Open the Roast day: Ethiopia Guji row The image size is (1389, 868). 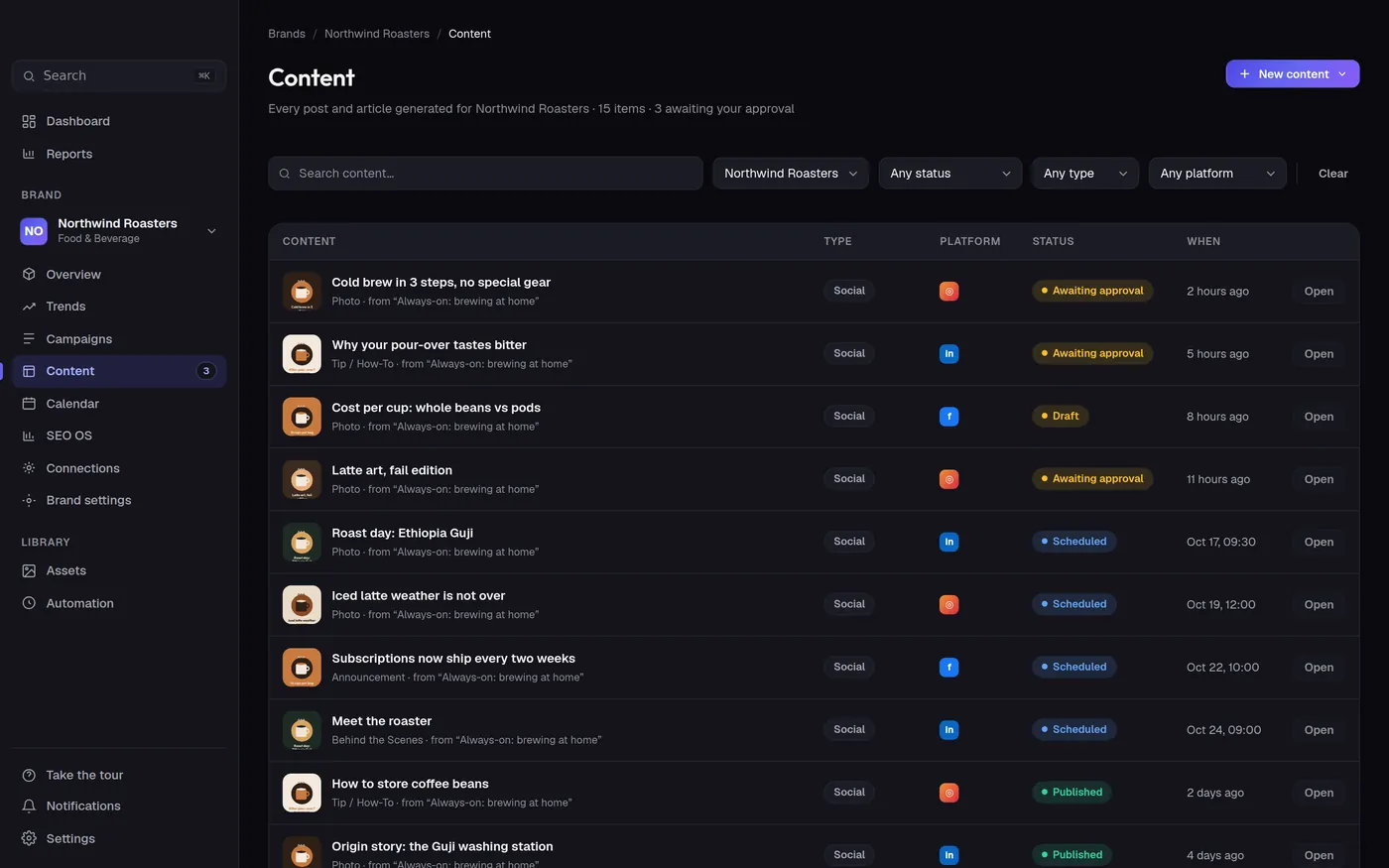click(x=1319, y=542)
